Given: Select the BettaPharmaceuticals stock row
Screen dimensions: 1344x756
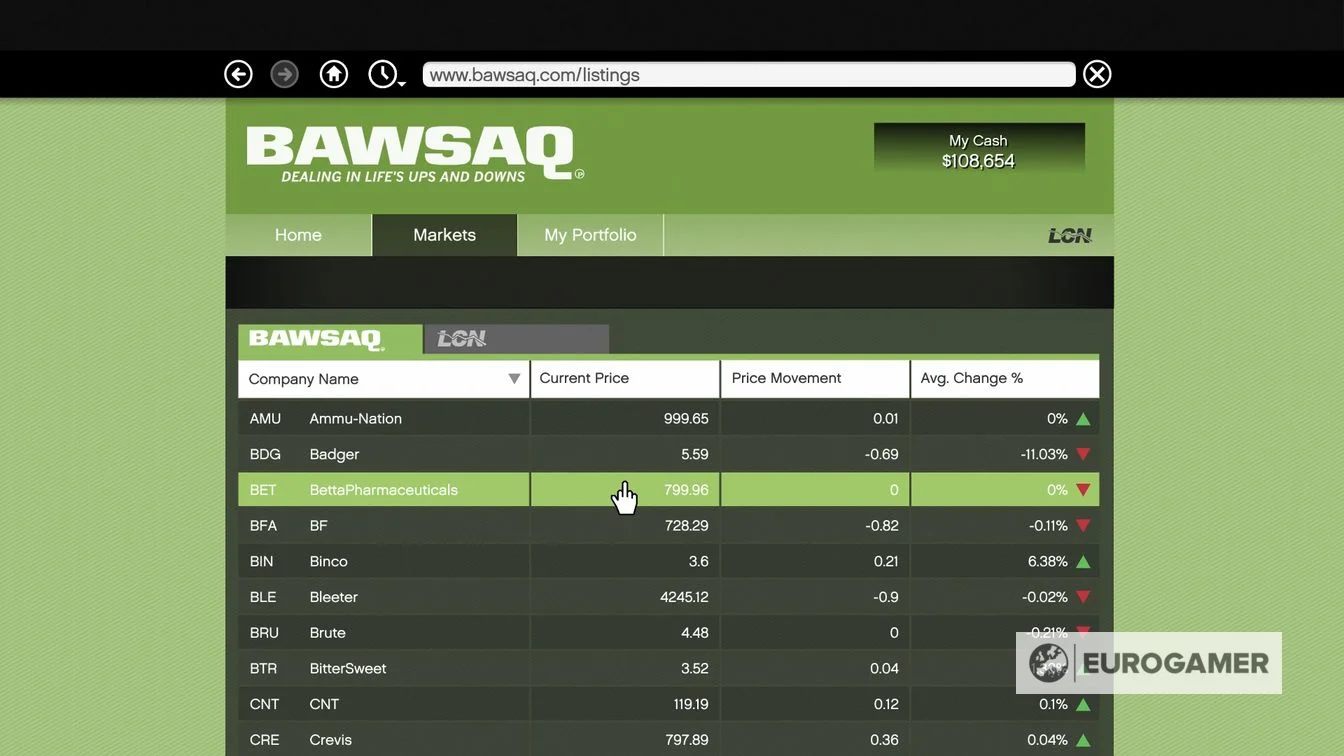Looking at the screenshot, I should (384, 490).
